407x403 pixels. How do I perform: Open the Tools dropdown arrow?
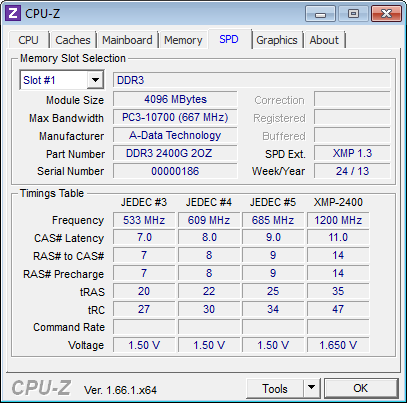(x=311, y=388)
